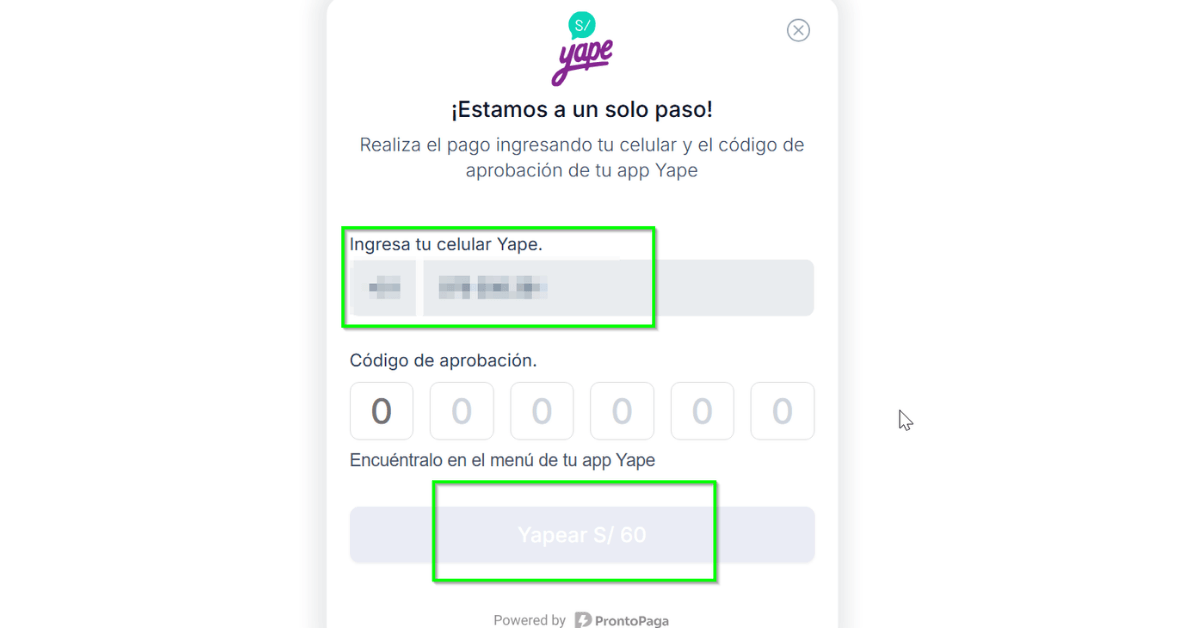Screen dimensions: 1200x628
Task: Click the teal S/ speech bubble icon
Action: click(581, 26)
